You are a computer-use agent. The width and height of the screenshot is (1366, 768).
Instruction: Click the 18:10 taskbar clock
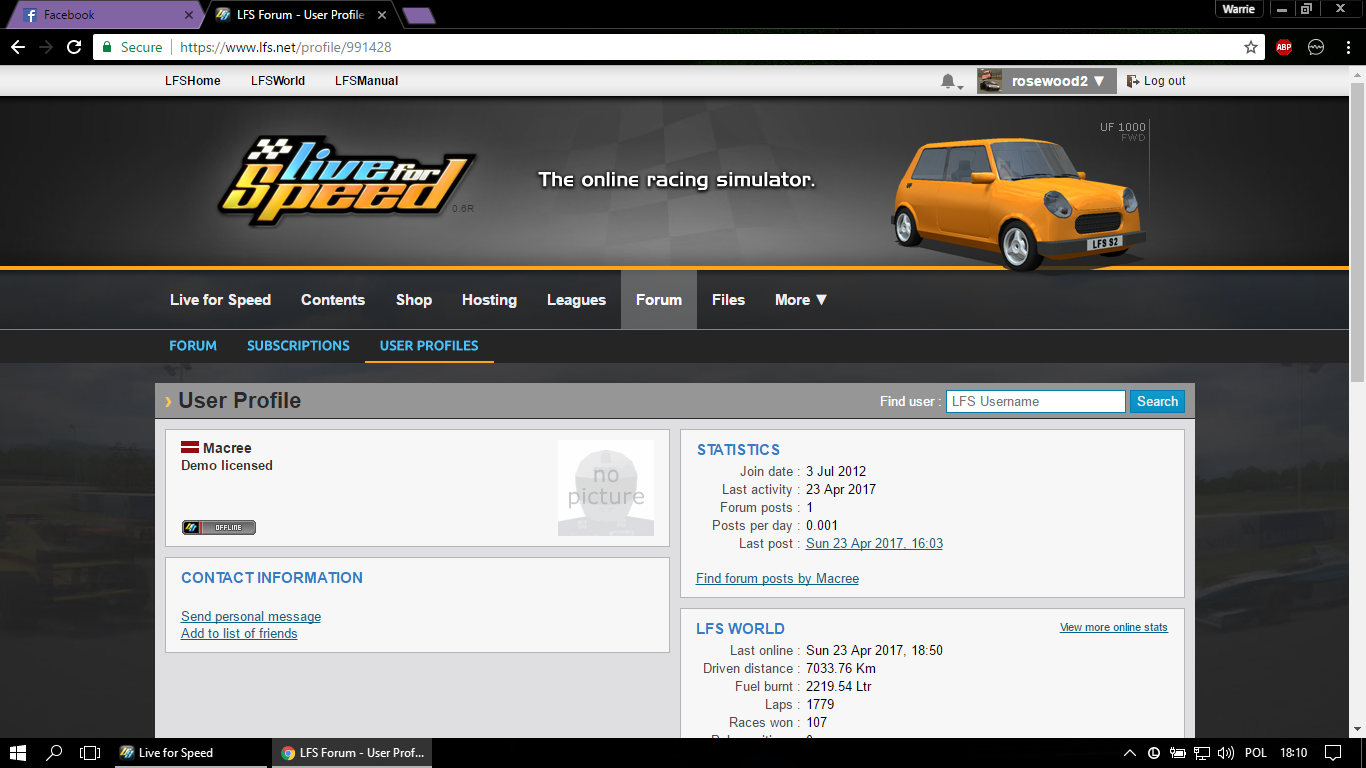point(1293,753)
